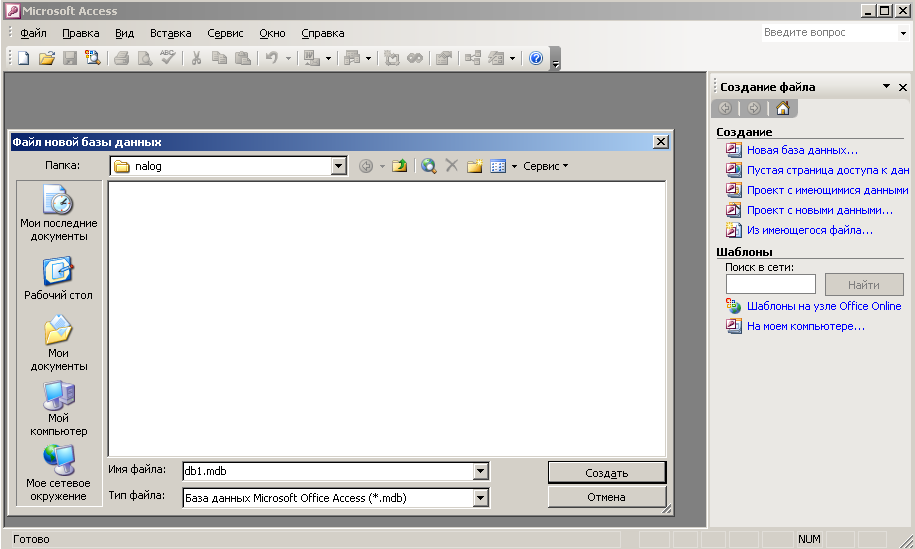Expand the Тип файла dropdown arrow
The width and height of the screenshot is (915, 549).
480,498
